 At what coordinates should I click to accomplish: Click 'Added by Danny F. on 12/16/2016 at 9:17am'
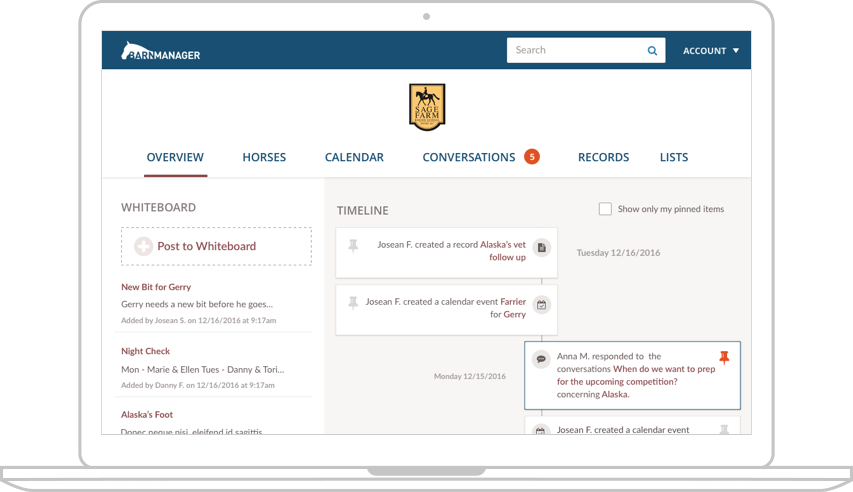click(198, 385)
